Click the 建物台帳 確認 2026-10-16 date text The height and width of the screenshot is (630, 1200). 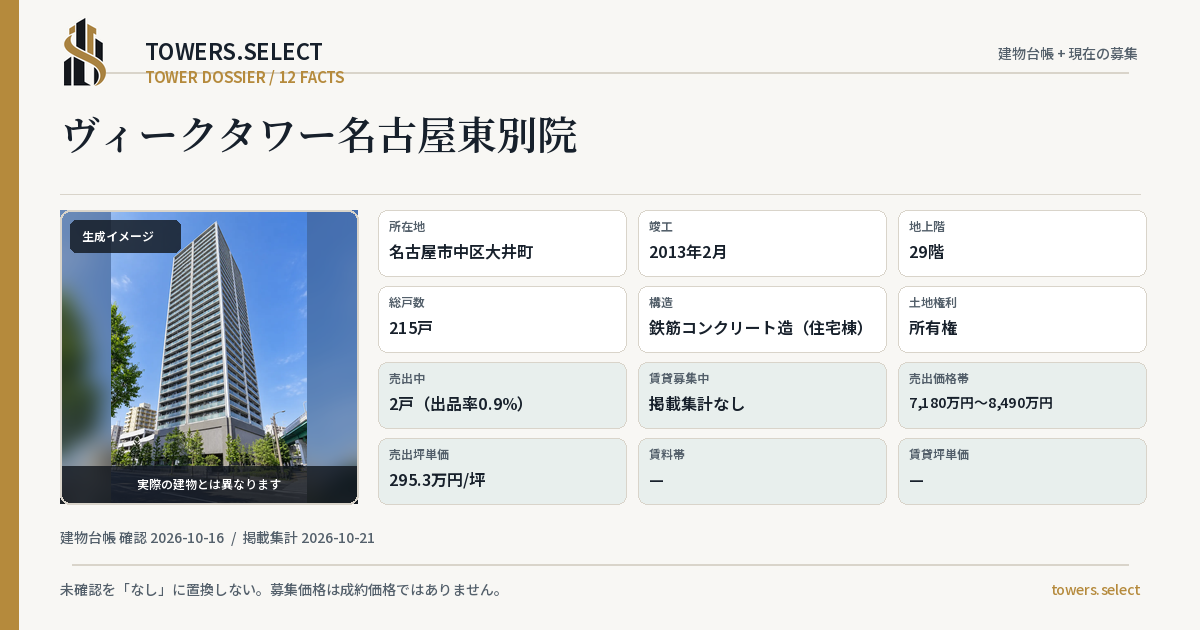click(x=142, y=538)
